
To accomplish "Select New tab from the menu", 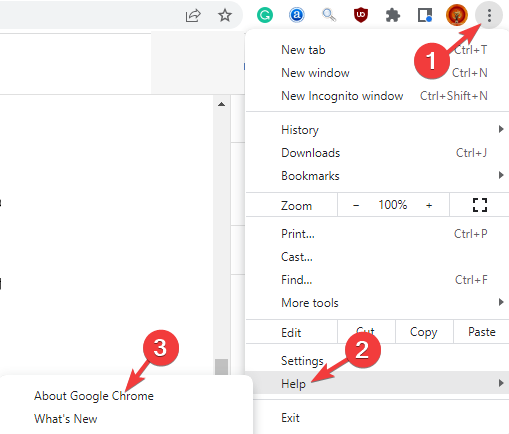I will (377, 50).
